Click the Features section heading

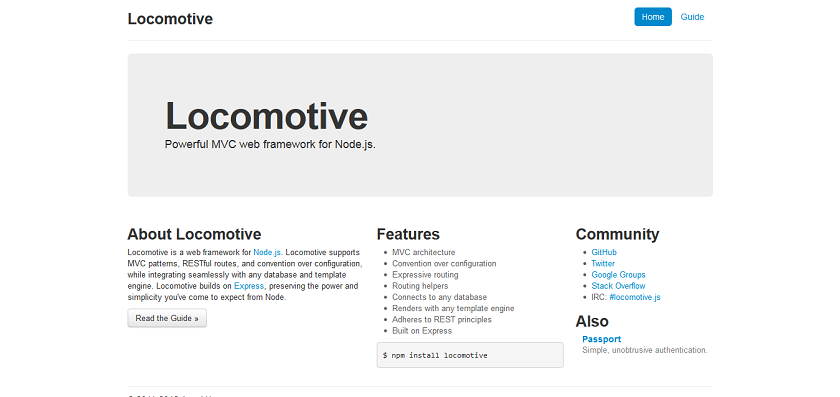(x=408, y=234)
